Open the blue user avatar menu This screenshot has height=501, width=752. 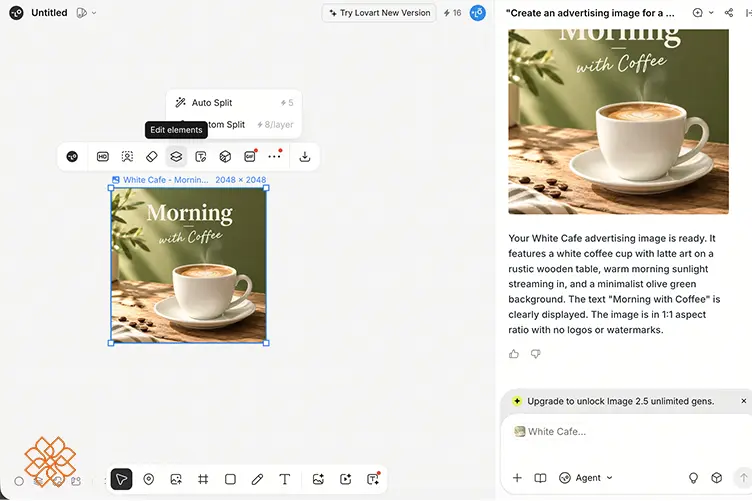(x=478, y=13)
